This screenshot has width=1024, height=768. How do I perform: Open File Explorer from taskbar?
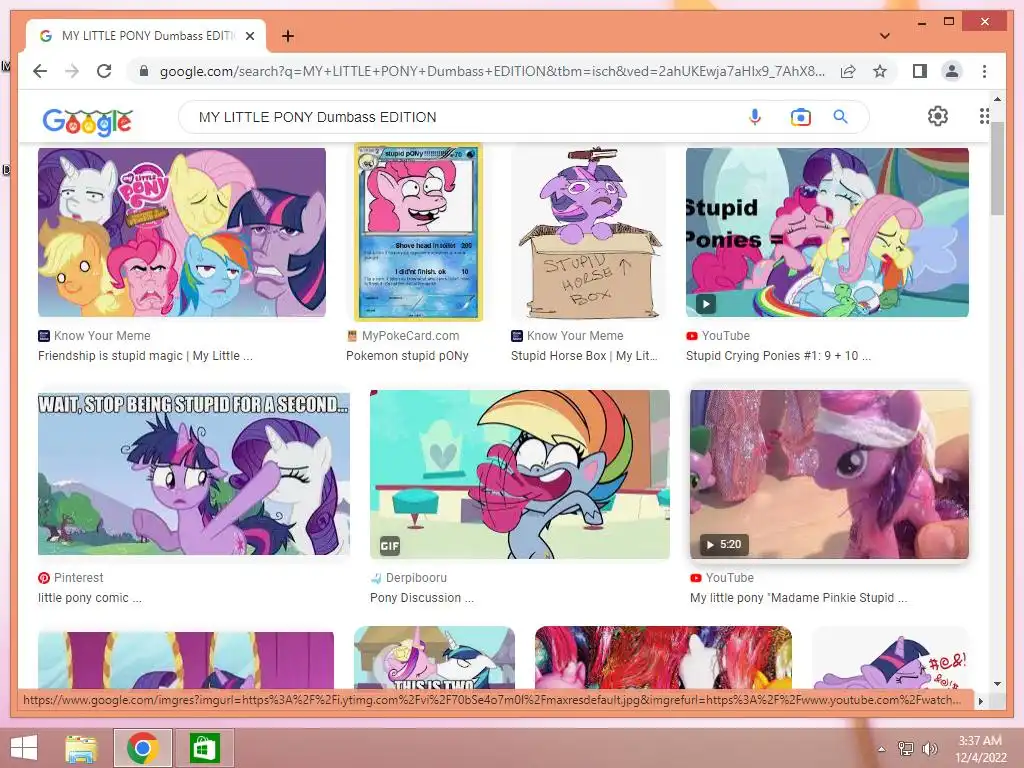[82, 748]
